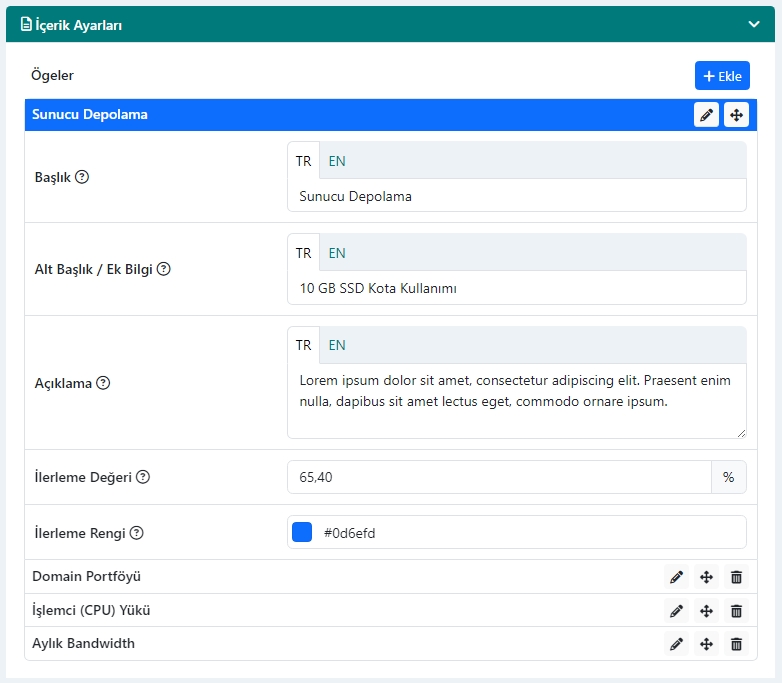Switch to the EN tab for Başlık
Viewport: 782px width, 683px height.
coord(337,161)
